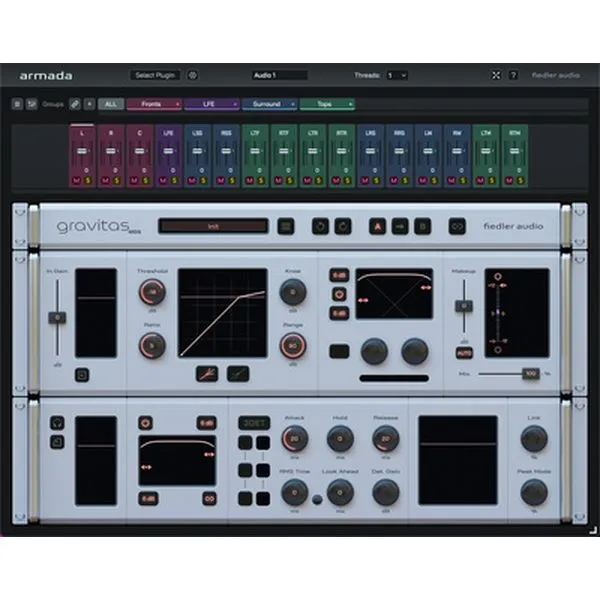The image size is (600, 600).
Task: Expand the Fronts group dropdown arrow
Action: coord(178,104)
